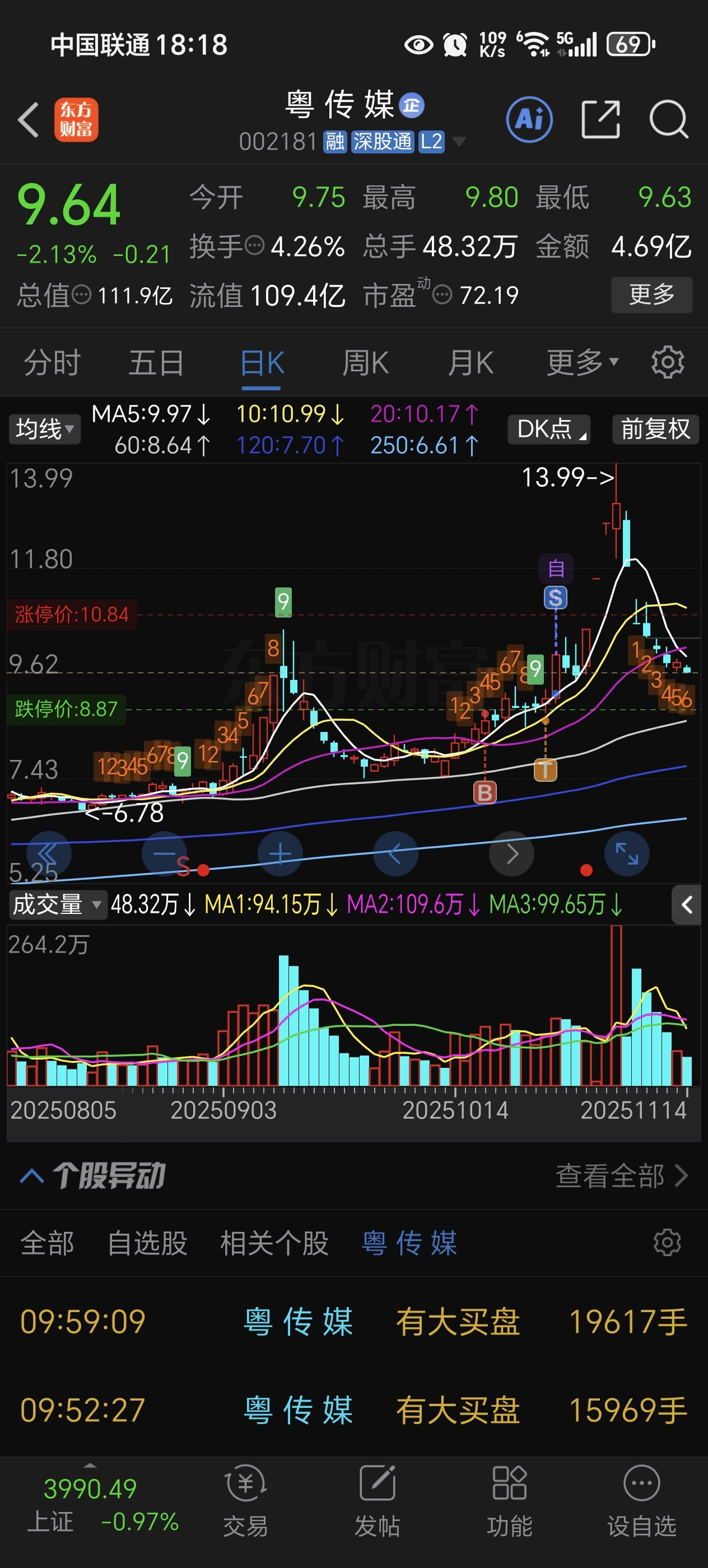This screenshot has width=708, height=1568.
Task: Move chart right with arrow button
Action: [x=511, y=853]
